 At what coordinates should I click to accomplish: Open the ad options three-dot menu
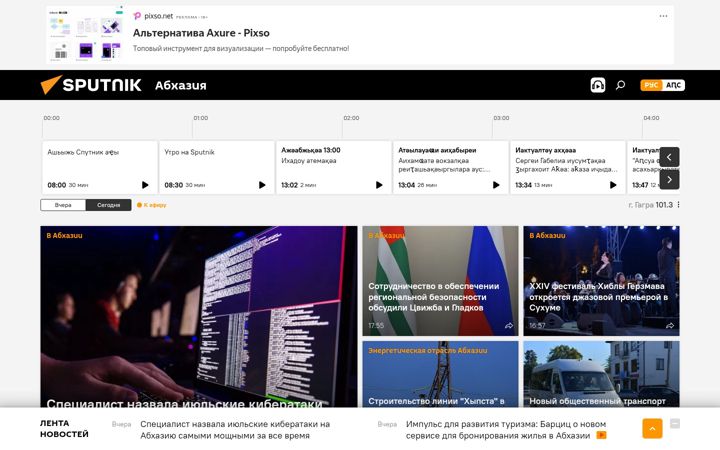[663, 16]
